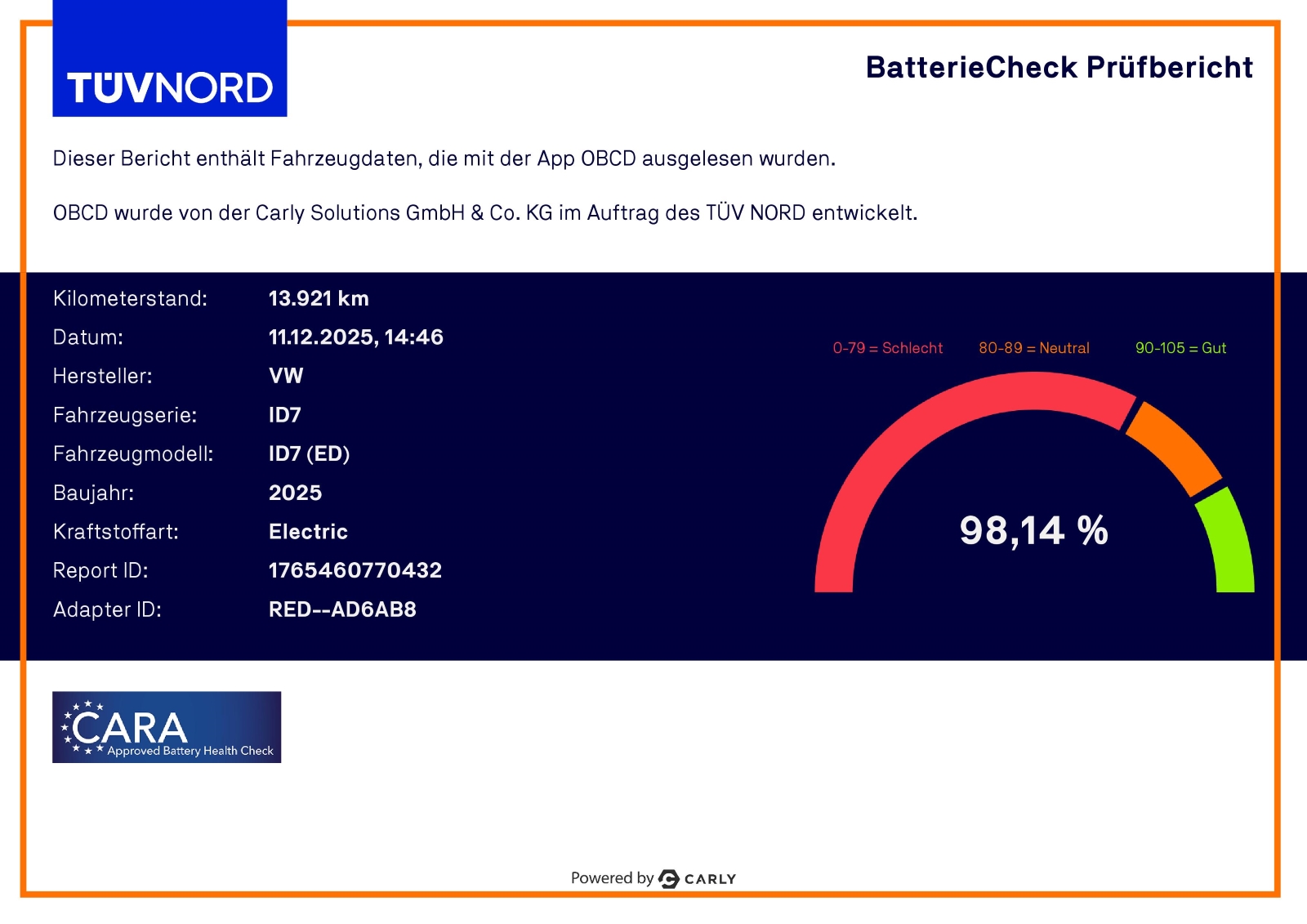Image resolution: width=1307 pixels, height=924 pixels.
Task: Click the manufacturer value VW
Action: 286,376
